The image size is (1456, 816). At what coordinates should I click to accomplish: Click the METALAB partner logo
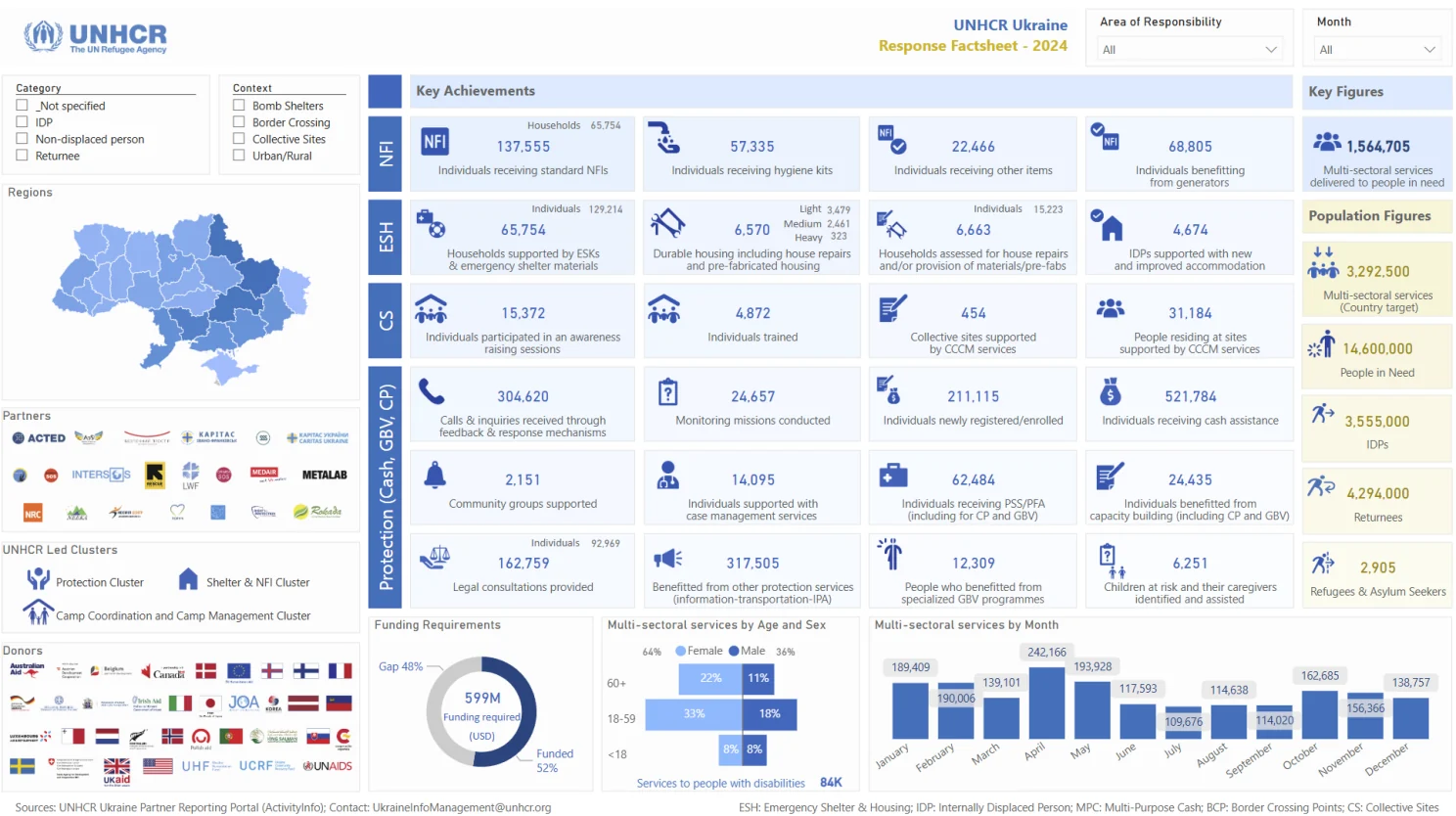pyautogui.click(x=325, y=475)
